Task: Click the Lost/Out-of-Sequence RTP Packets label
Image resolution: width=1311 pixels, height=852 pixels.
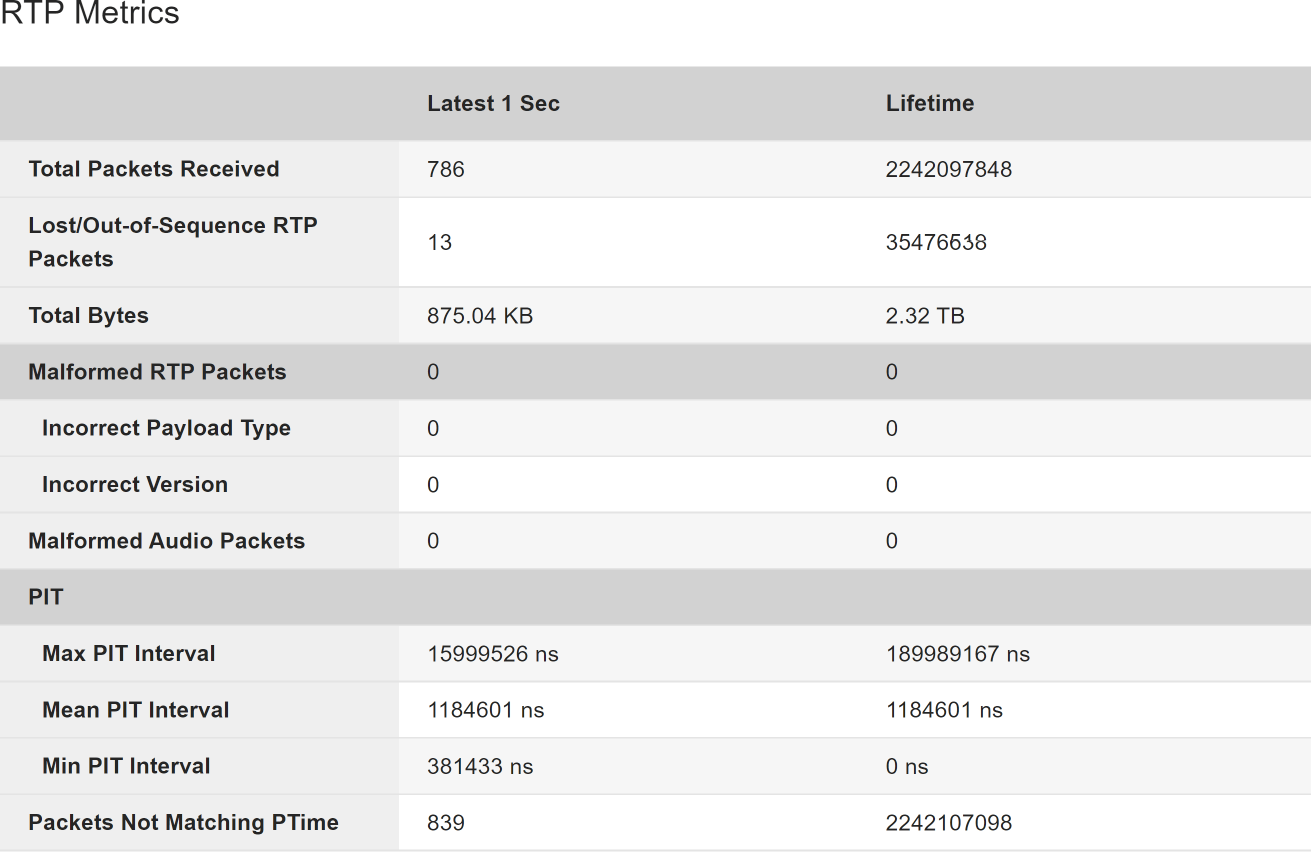Action: pyautogui.click(x=173, y=242)
